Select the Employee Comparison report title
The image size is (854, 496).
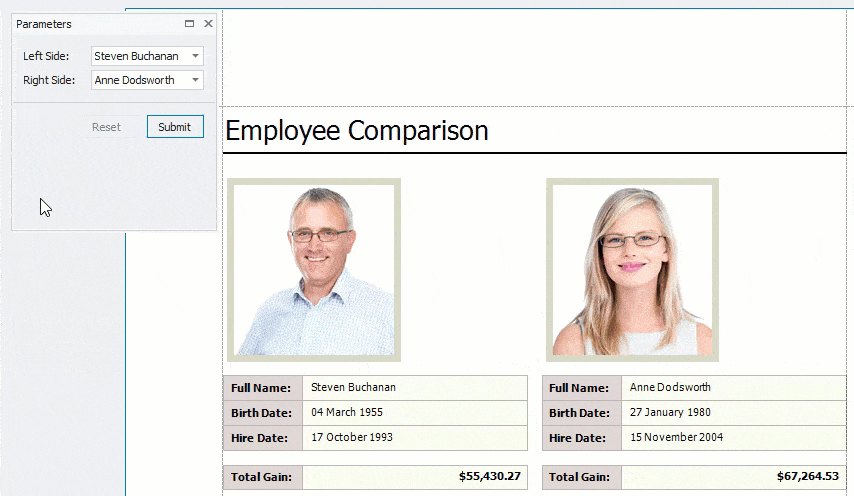(357, 131)
